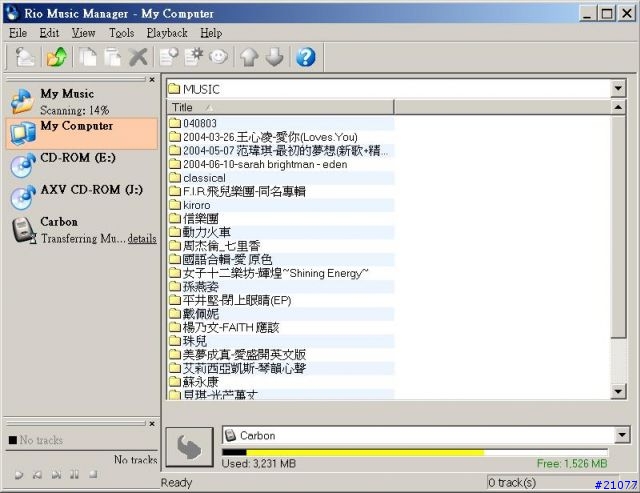
Task: Open Help with blue question icon
Action: tap(306, 57)
